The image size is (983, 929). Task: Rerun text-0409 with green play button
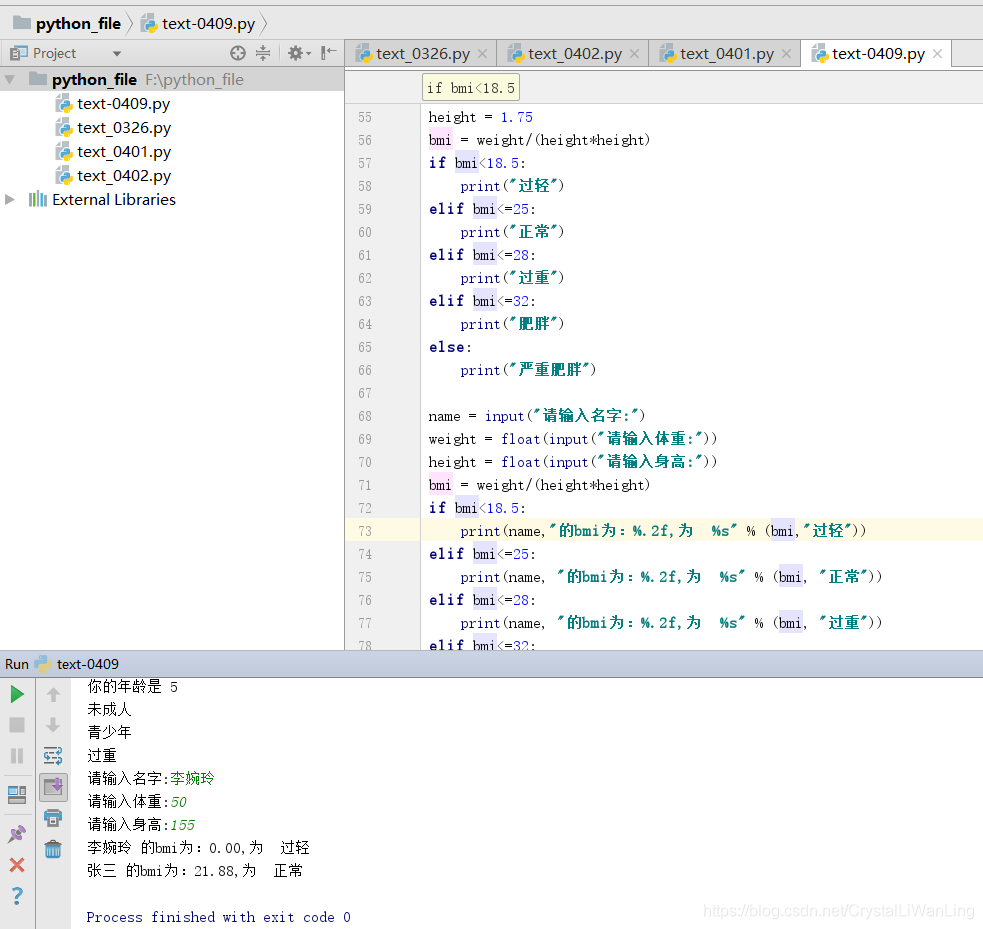[17, 694]
